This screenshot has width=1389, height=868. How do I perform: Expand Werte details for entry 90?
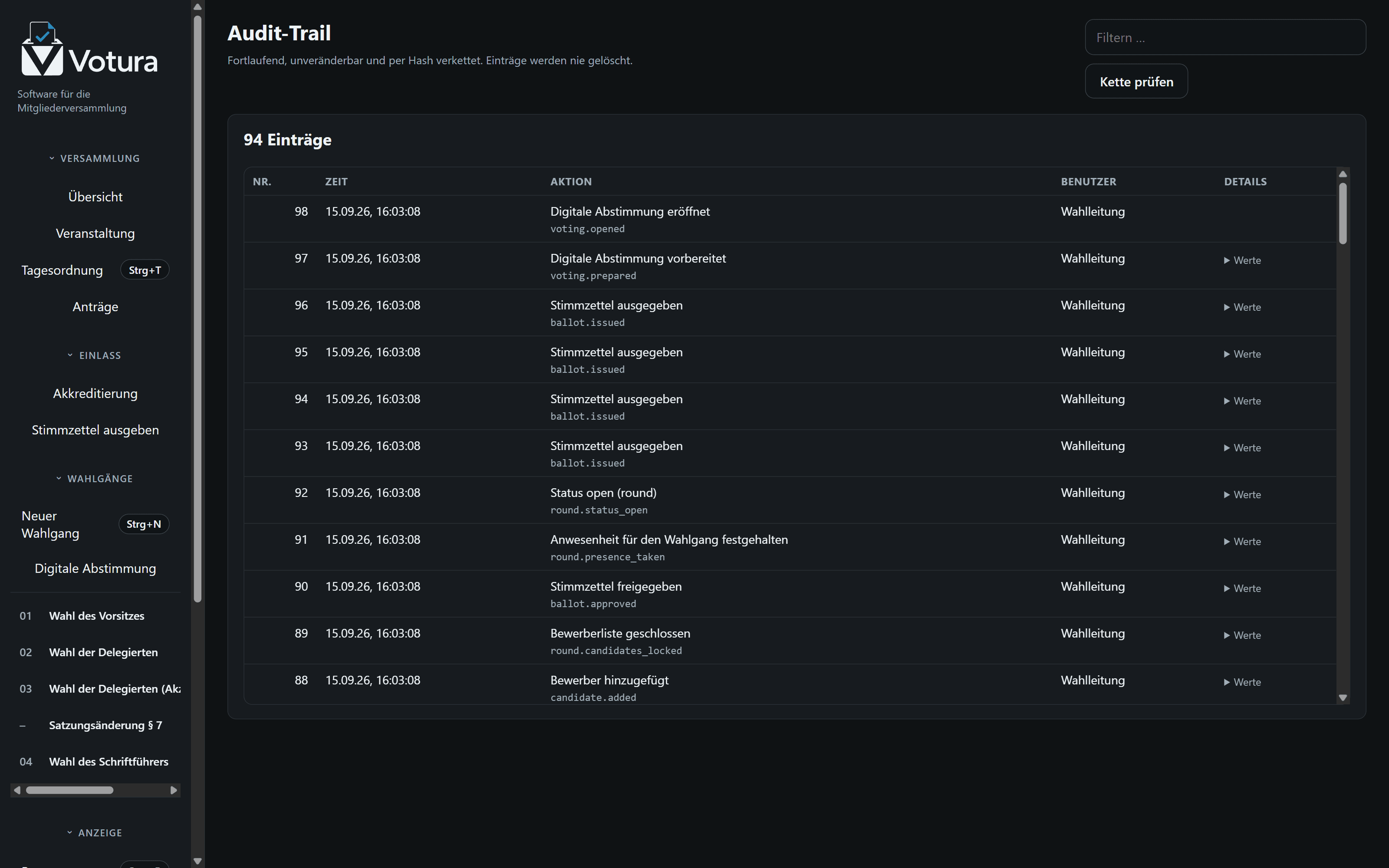pyautogui.click(x=1242, y=589)
